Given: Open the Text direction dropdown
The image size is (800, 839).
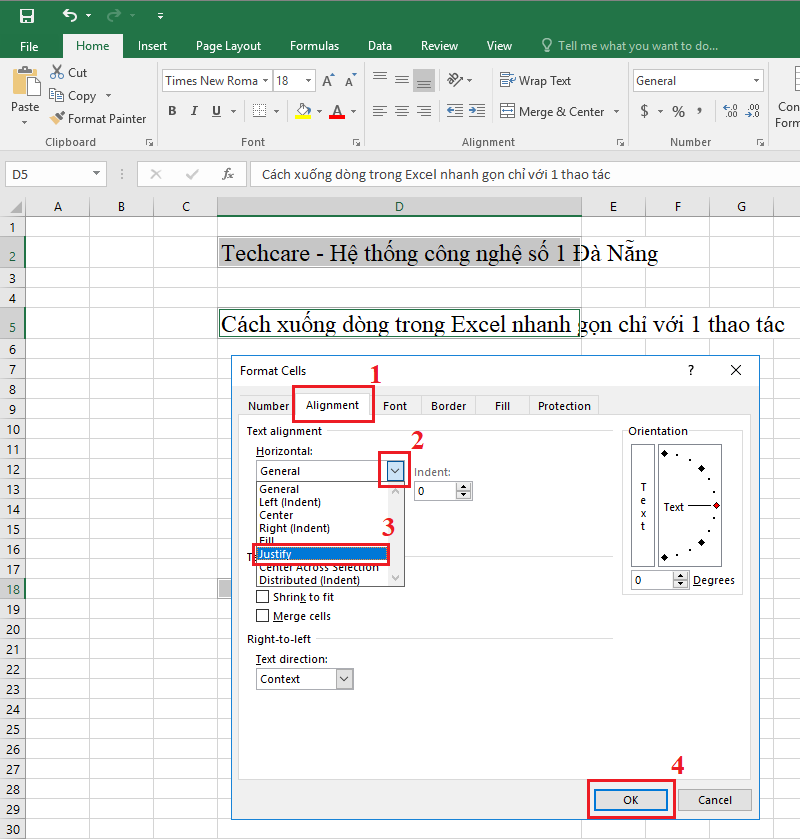Looking at the screenshot, I should [x=344, y=678].
